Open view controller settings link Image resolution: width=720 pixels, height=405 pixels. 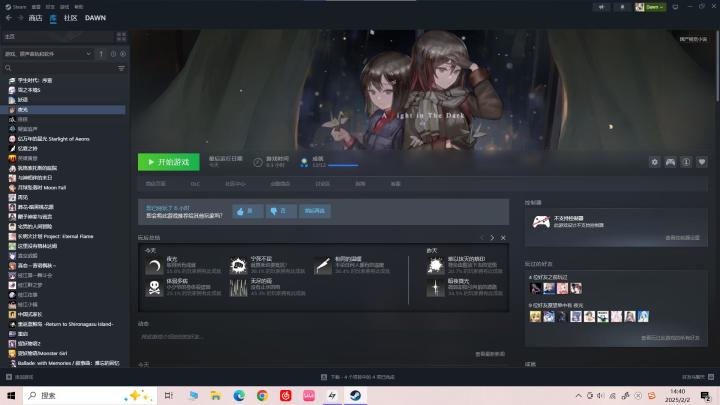click(682, 238)
